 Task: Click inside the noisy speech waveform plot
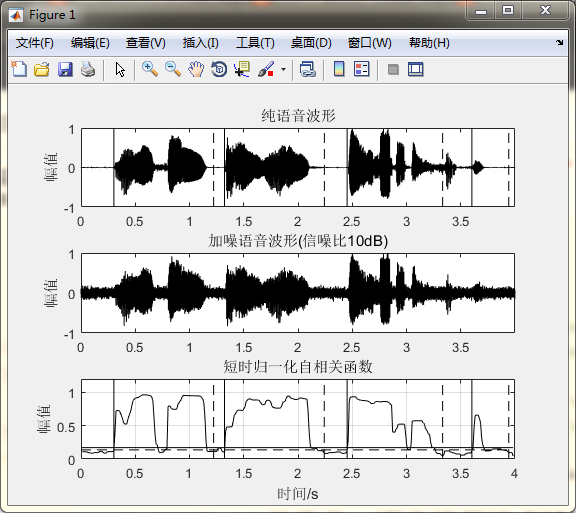pos(298,293)
